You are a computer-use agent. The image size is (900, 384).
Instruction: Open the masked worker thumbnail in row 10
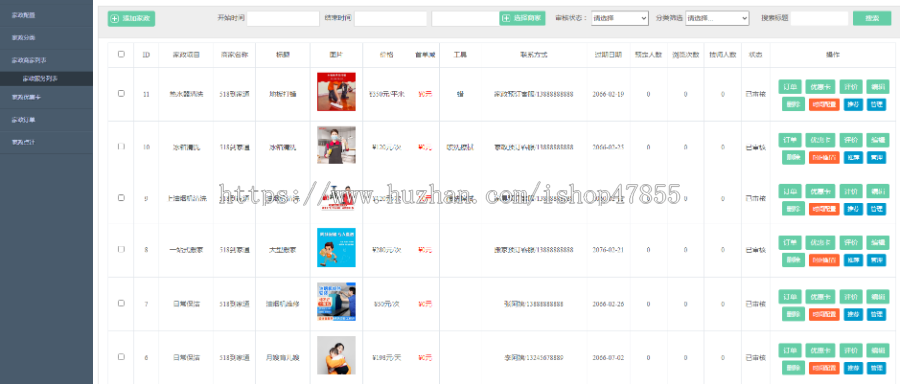[336, 145]
